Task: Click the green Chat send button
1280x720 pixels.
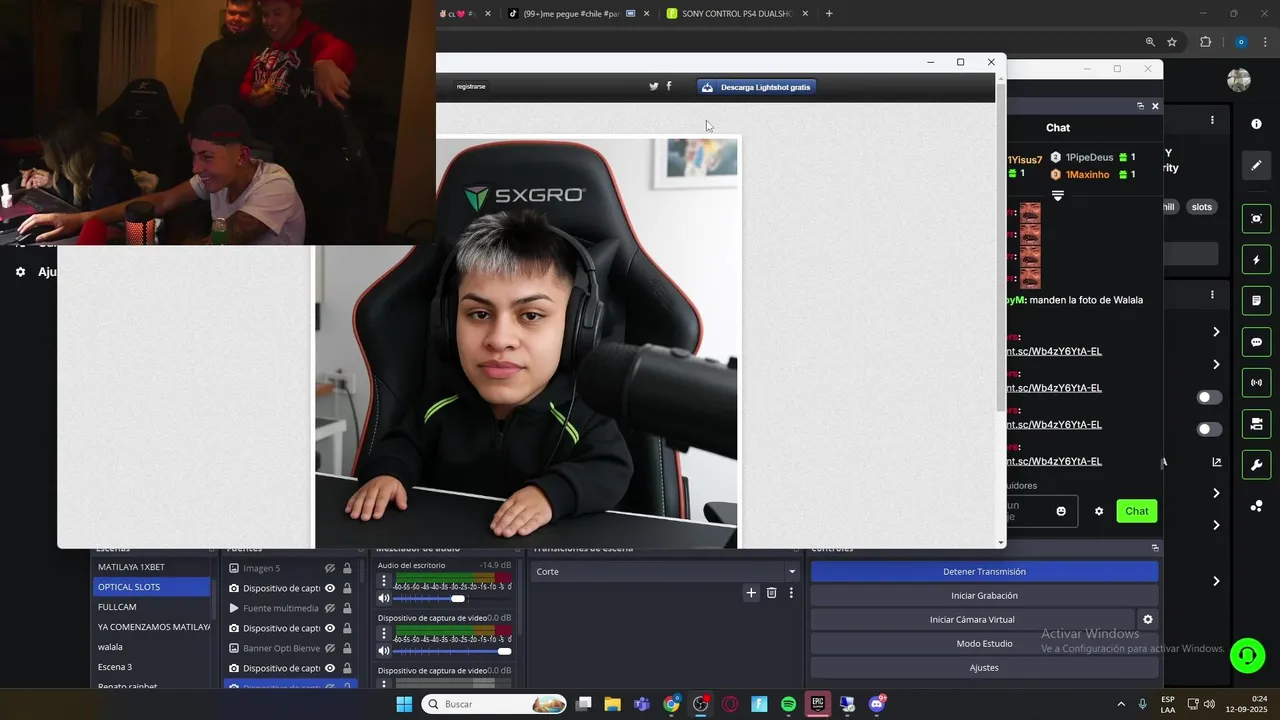Action: click(x=1137, y=511)
